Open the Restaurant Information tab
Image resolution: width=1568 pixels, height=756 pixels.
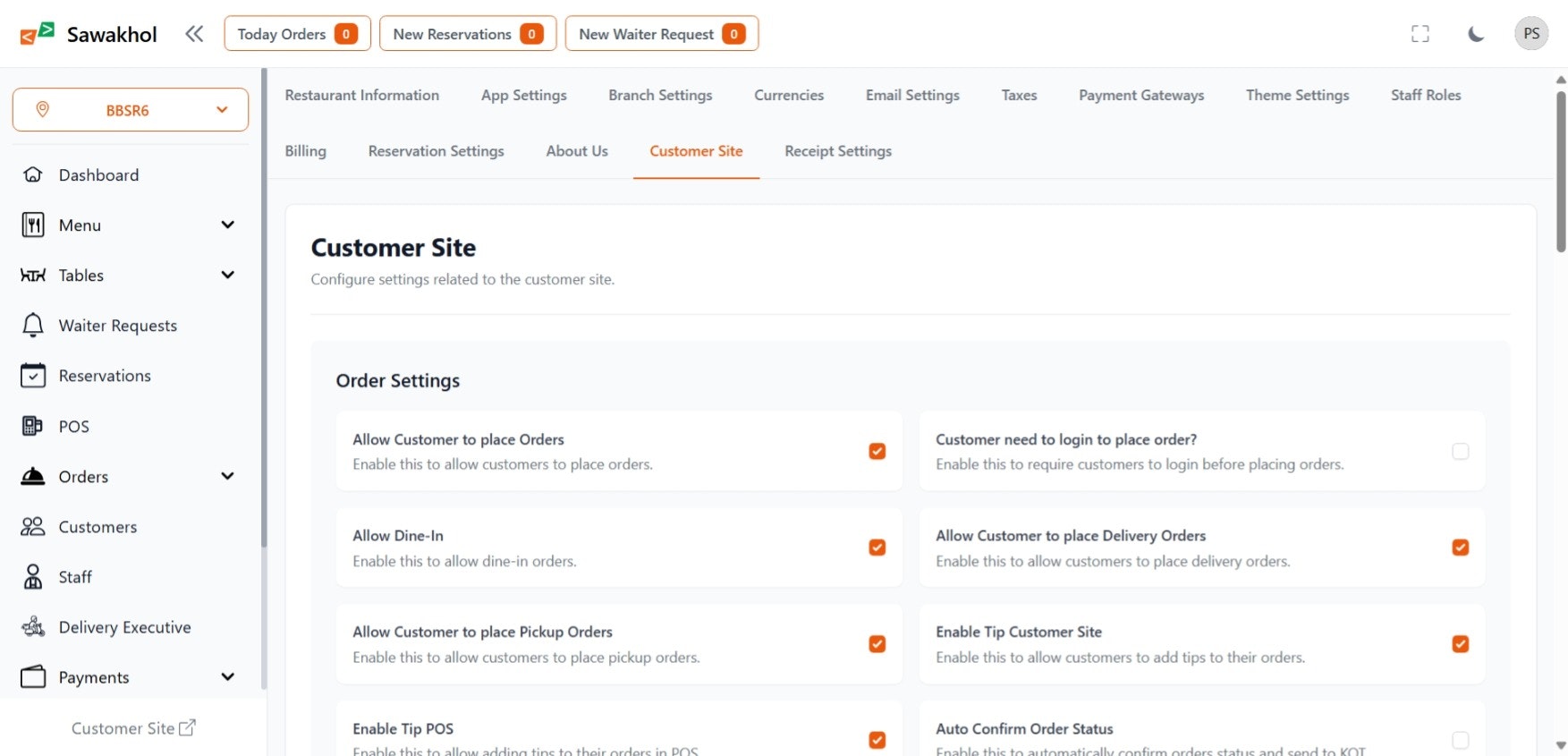tap(362, 95)
